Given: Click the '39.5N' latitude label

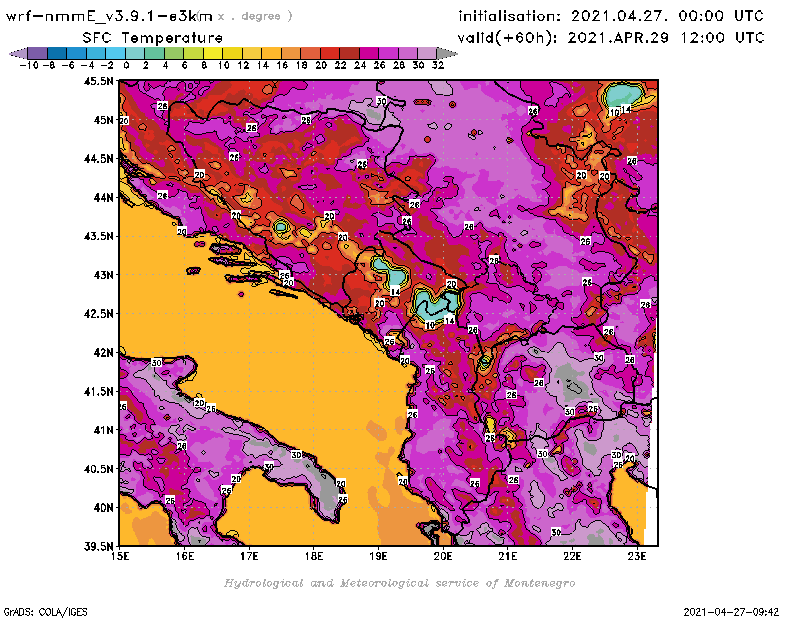Looking at the screenshot, I should 98,546.
